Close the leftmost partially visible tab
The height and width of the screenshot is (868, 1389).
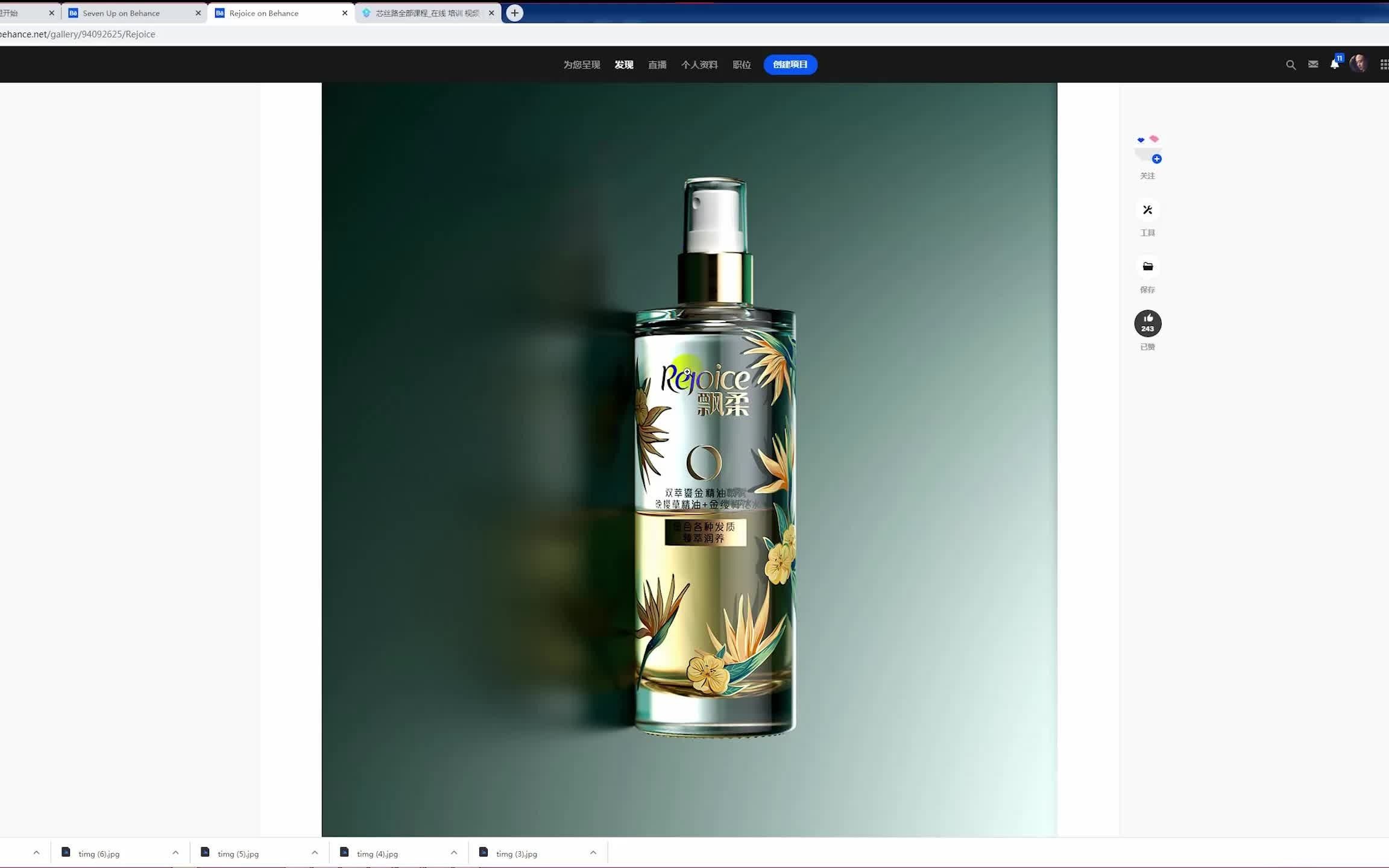coord(51,13)
